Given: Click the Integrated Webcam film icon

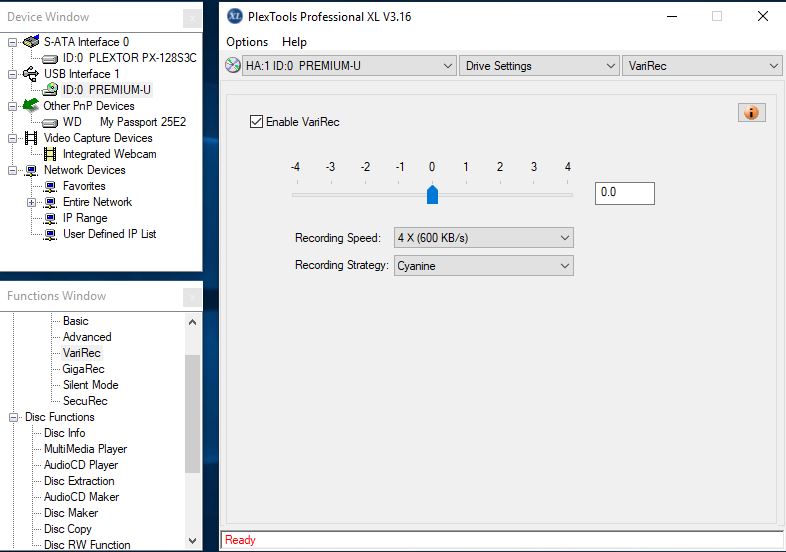Looking at the screenshot, I should click(50, 154).
